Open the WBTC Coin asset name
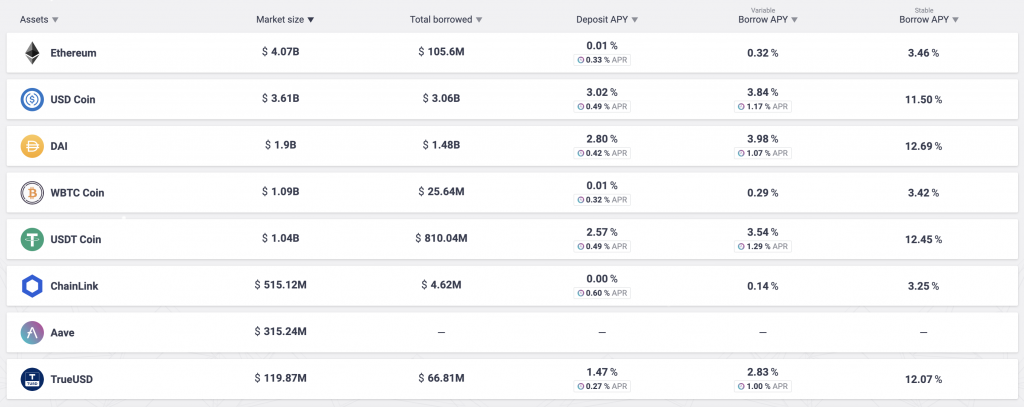The image size is (1024, 407). [77, 193]
